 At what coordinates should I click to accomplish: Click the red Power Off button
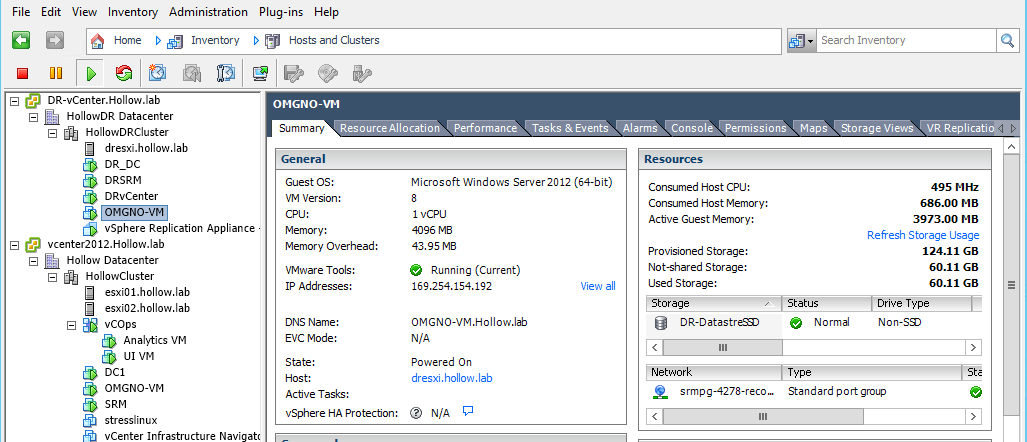pyautogui.click(x=23, y=73)
